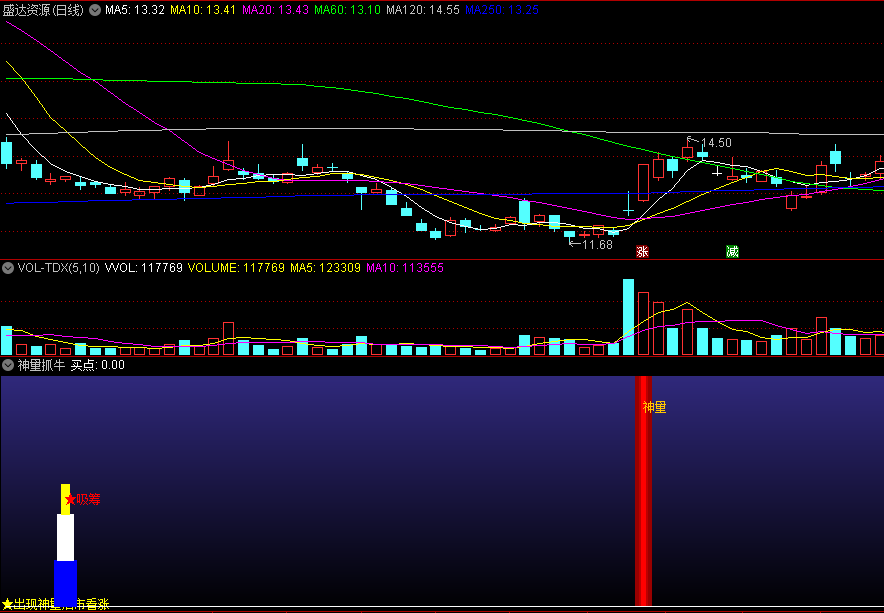This screenshot has width=884, height=613.
Task: Click the 神里 label on signal bar
Action: point(655,407)
